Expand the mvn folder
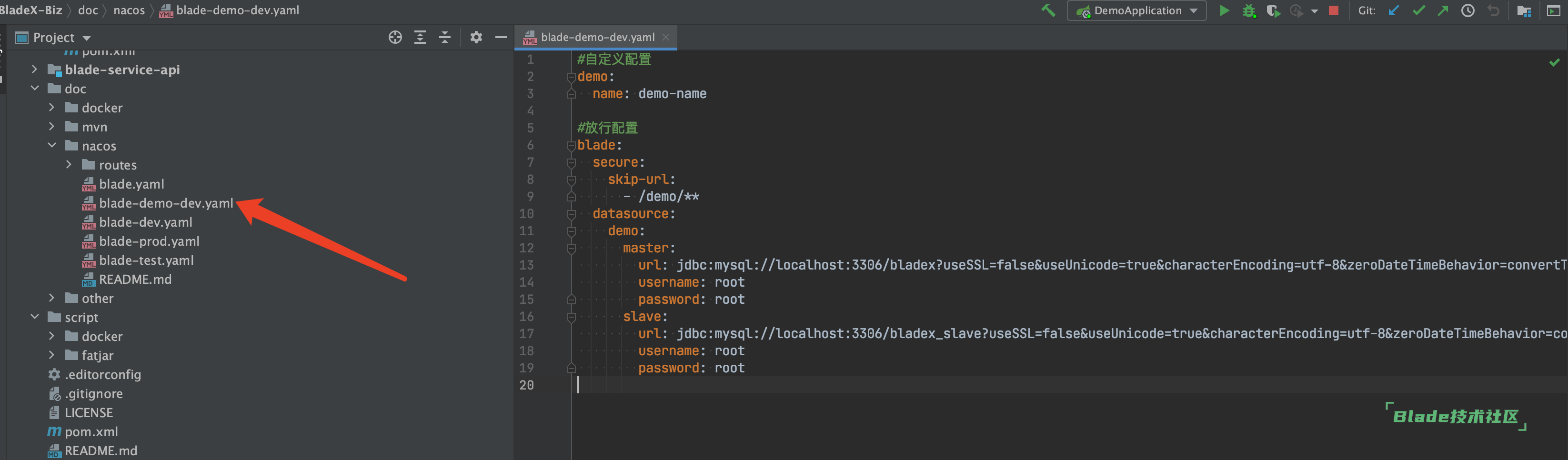The height and width of the screenshot is (460, 1568). coord(52,127)
